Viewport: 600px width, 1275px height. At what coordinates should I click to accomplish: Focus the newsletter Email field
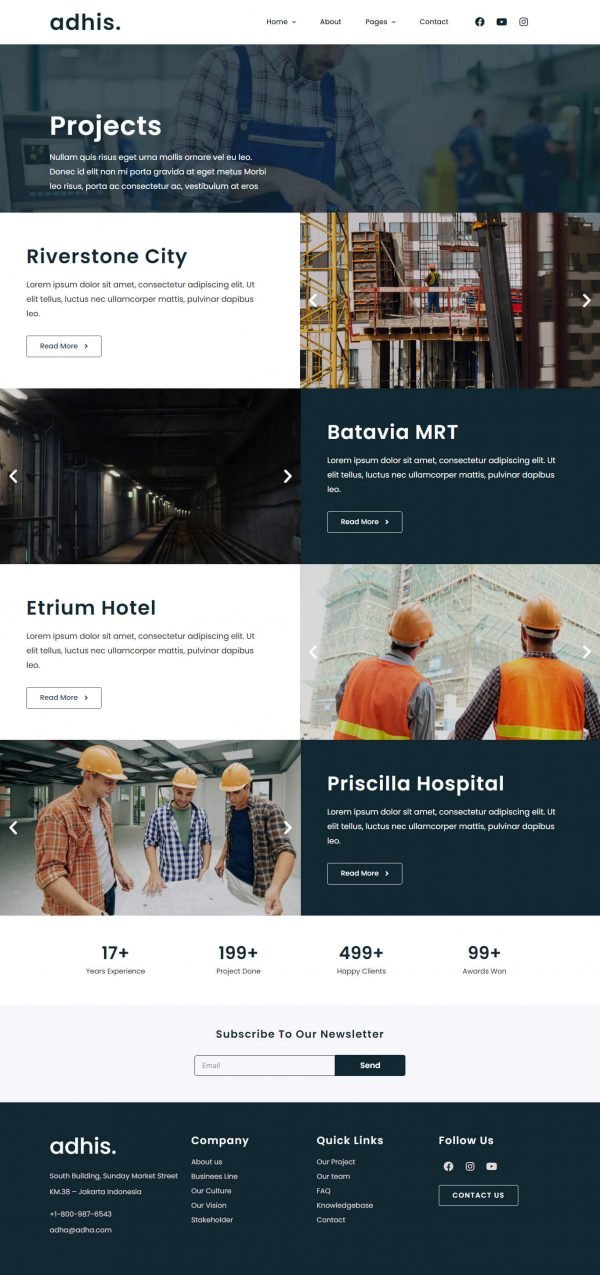pos(264,1065)
